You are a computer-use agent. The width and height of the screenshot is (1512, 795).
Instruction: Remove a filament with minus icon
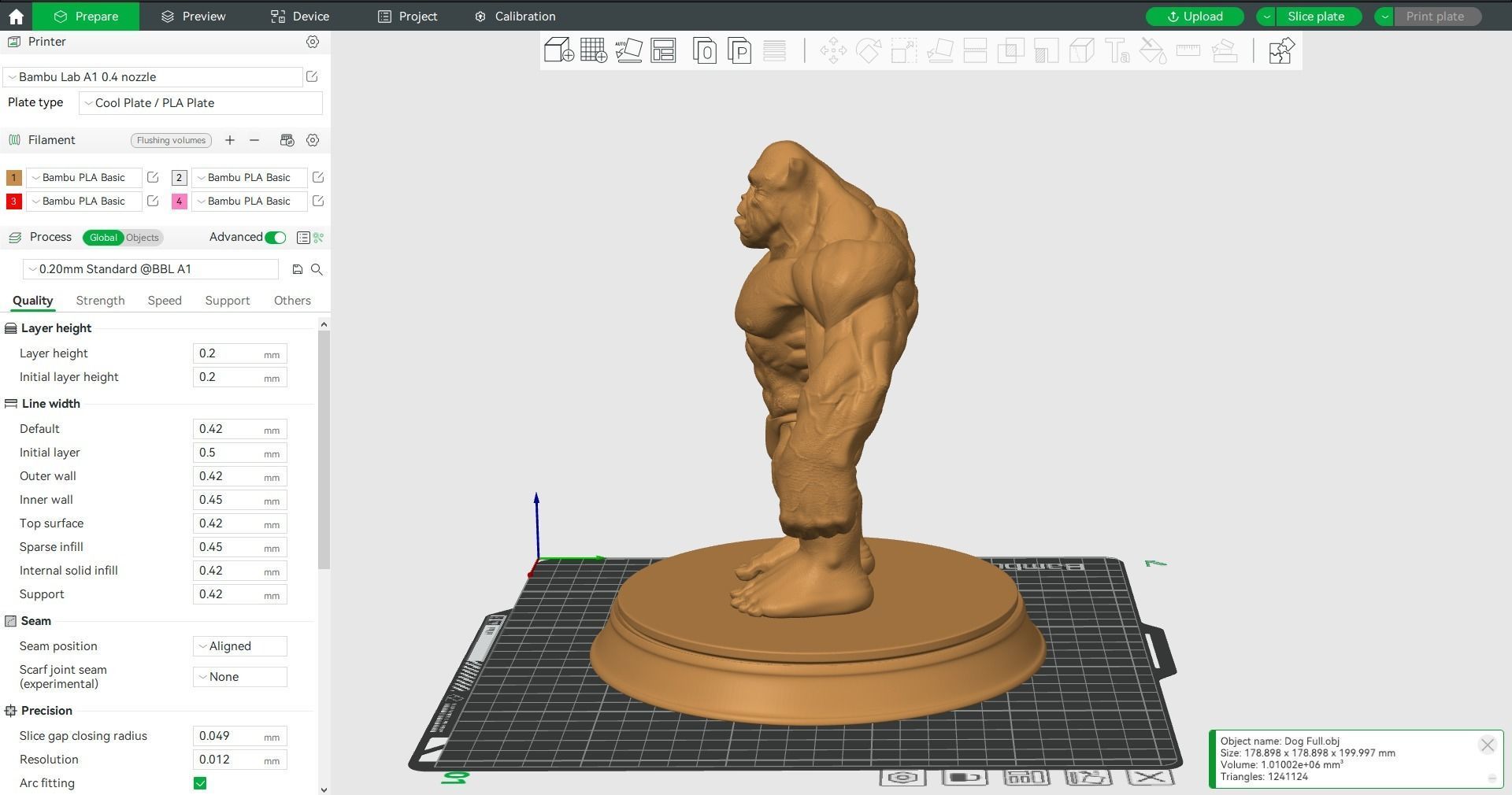click(x=254, y=140)
